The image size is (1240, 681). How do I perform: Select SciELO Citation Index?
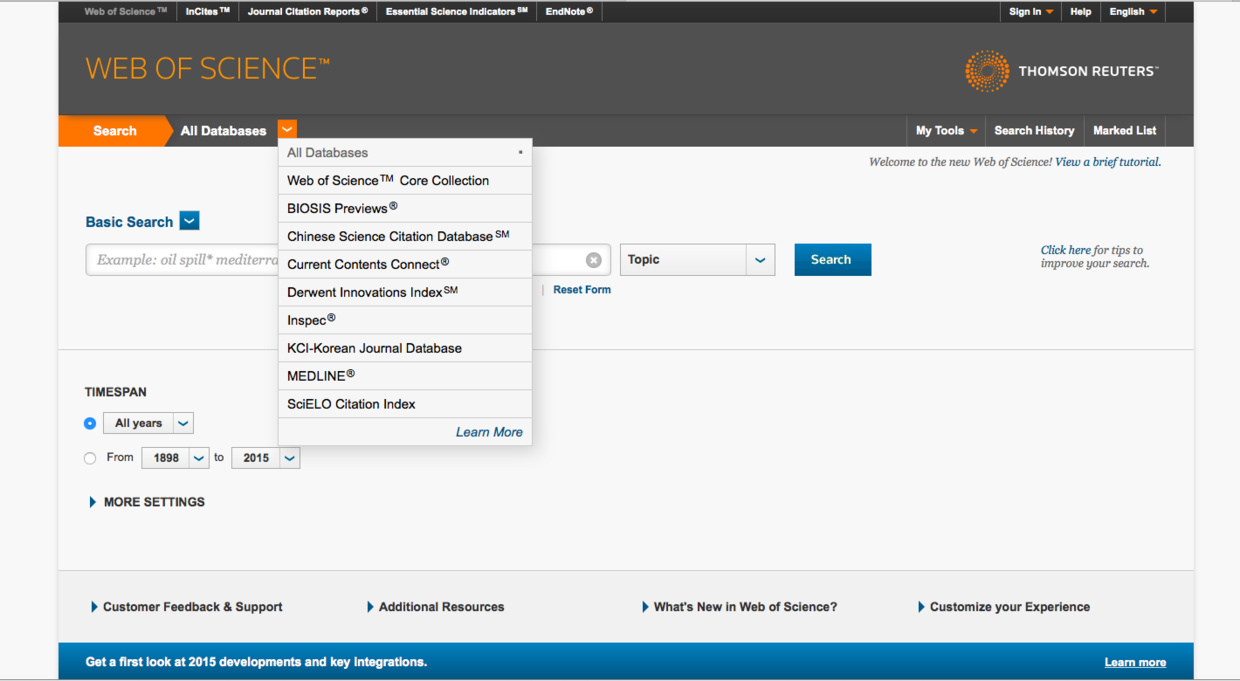pyautogui.click(x=405, y=404)
